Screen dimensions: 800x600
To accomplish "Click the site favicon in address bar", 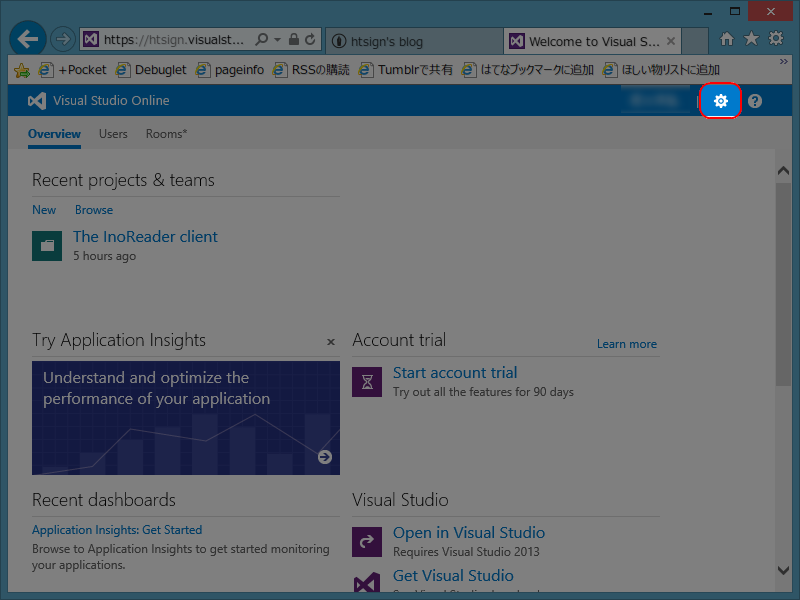I will pos(91,39).
